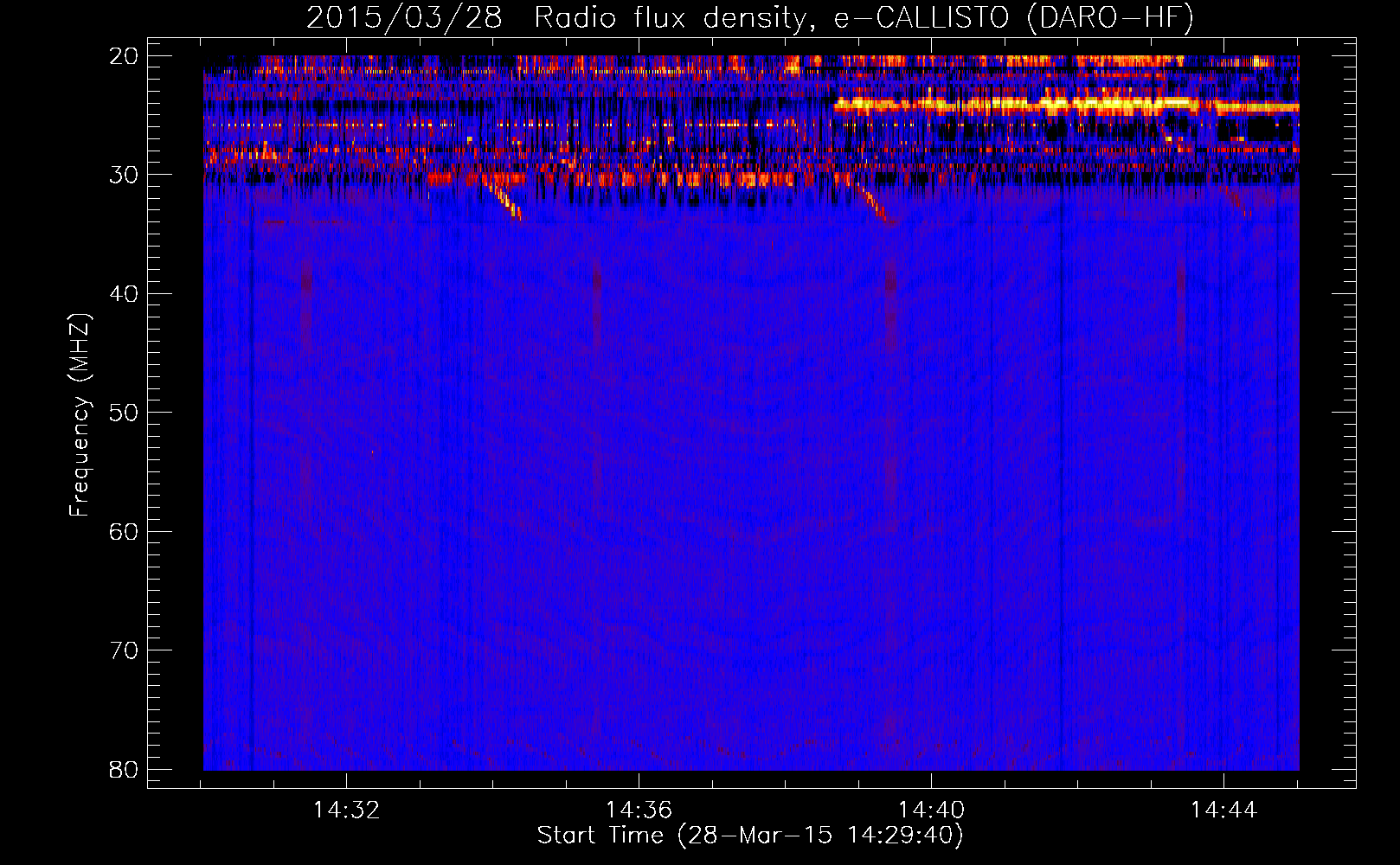Click the 14:32 time tick label
This screenshot has height=865, width=1400.
346,811
